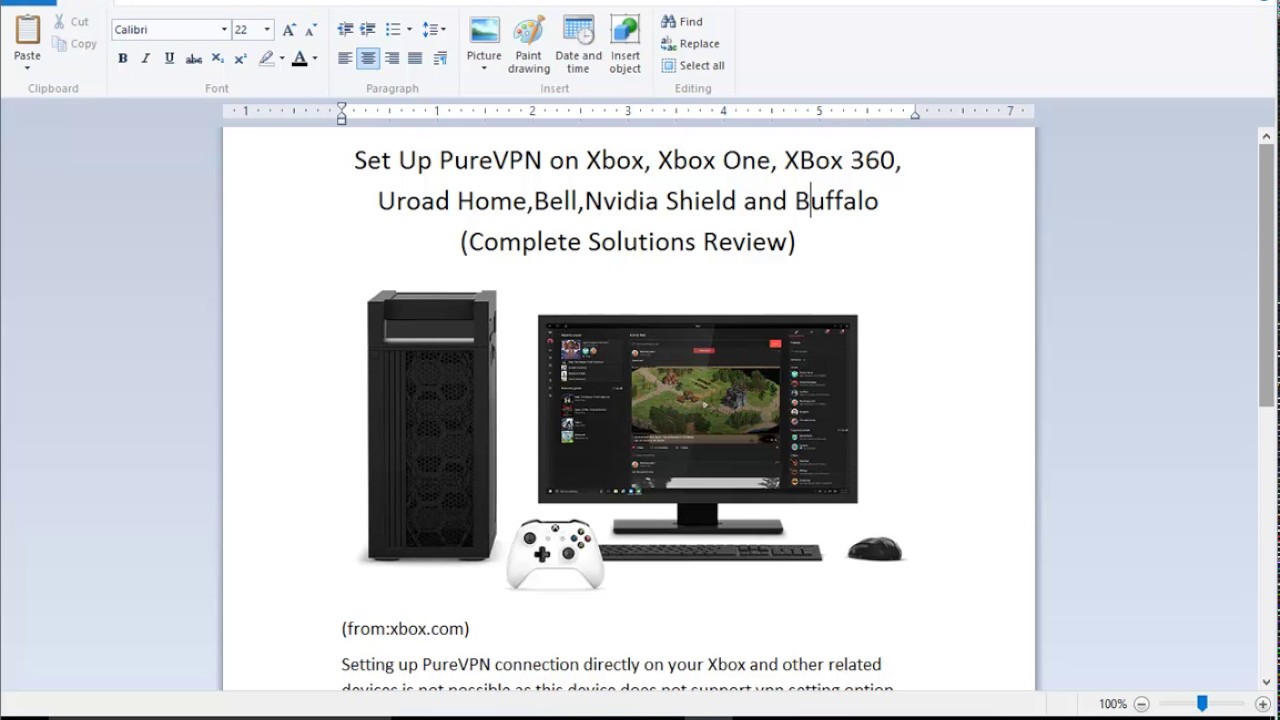Expand the Picture dropdown arrow
Image resolution: width=1280 pixels, height=720 pixels.
point(484,68)
